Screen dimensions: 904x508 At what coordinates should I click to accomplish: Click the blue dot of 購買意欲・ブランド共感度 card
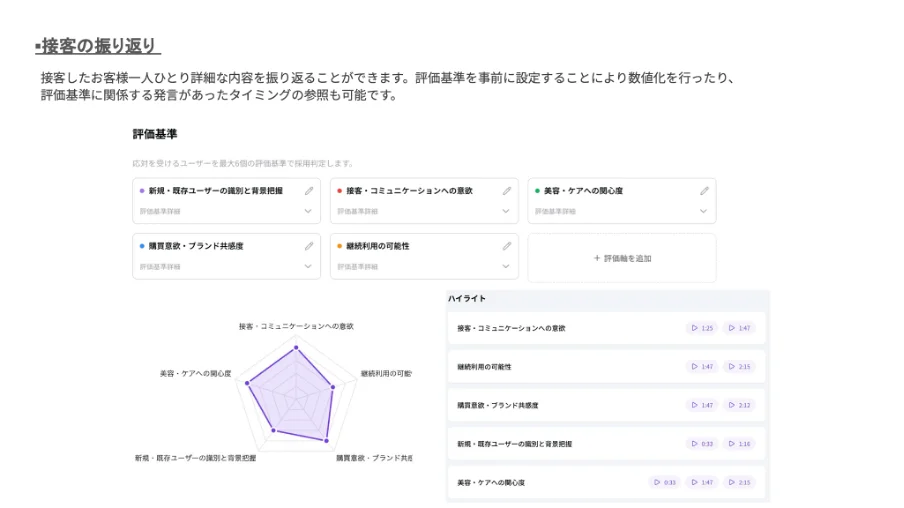coord(142,246)
